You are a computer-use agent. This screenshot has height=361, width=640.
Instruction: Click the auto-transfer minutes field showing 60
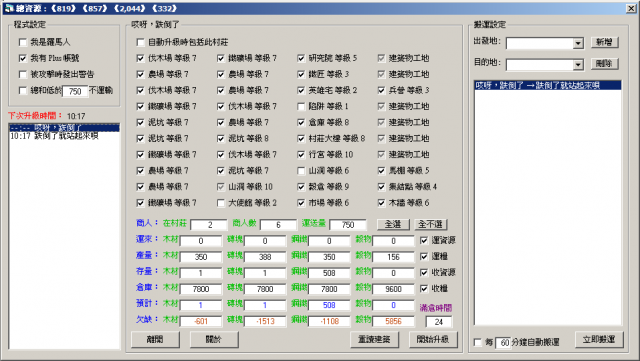click(504, 343)
